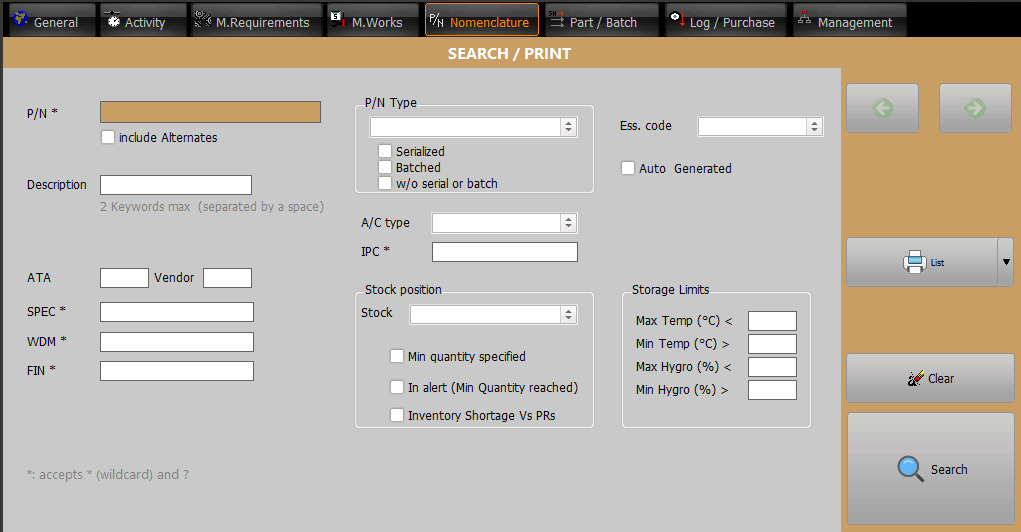Focus the Vendor input box
This screenshot has width=1021, height=532.
227,278
